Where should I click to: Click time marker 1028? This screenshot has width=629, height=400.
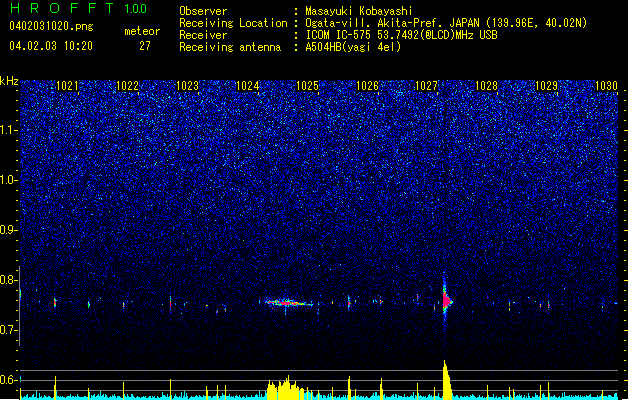point(487,86)
